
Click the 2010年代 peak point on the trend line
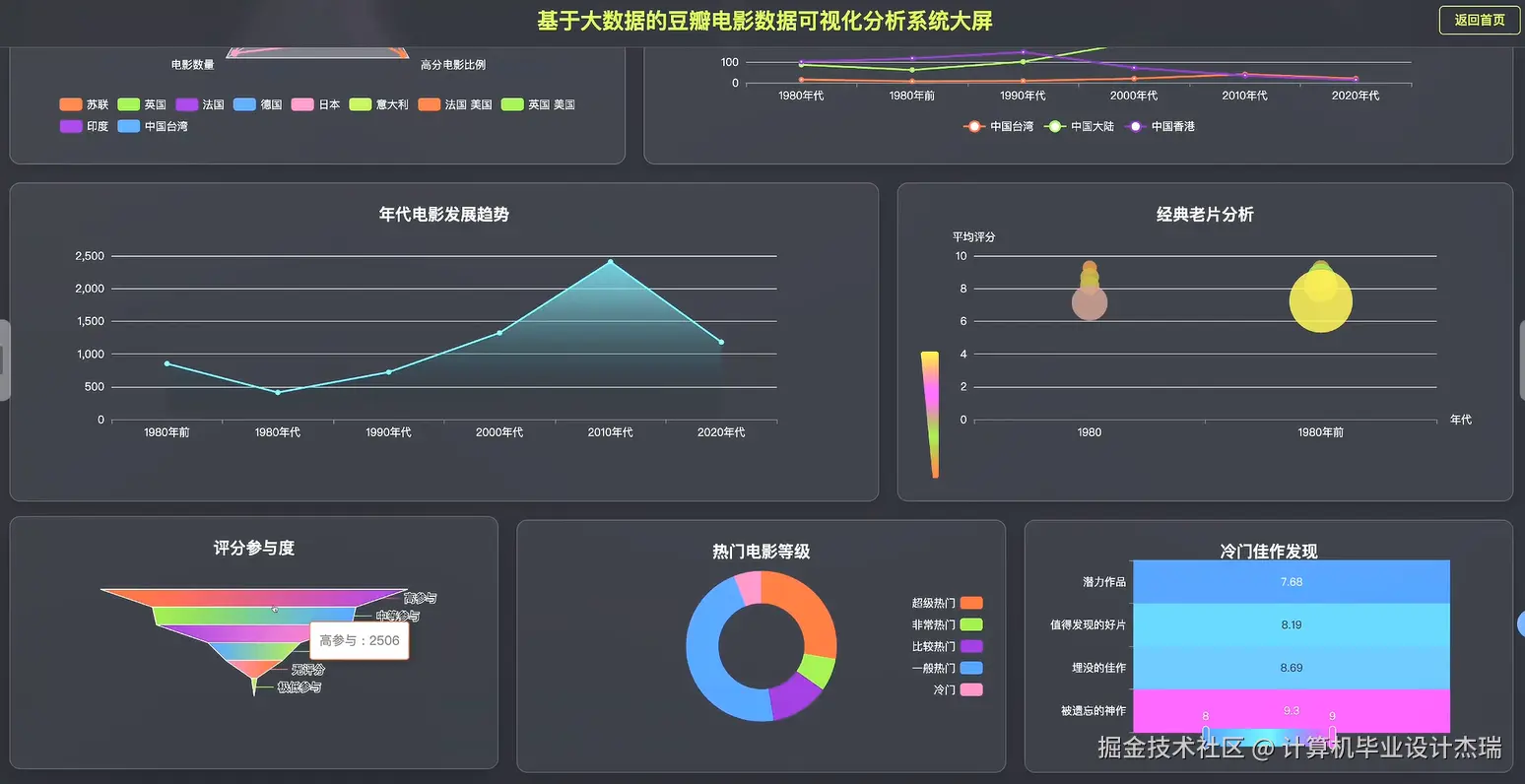point(611,261)
